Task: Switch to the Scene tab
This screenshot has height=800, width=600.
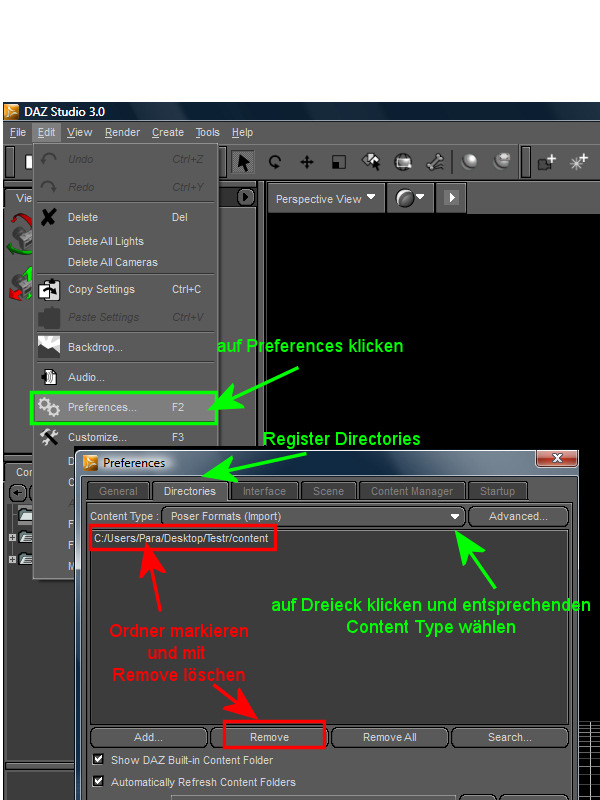Action: click(x=329, y=491)
